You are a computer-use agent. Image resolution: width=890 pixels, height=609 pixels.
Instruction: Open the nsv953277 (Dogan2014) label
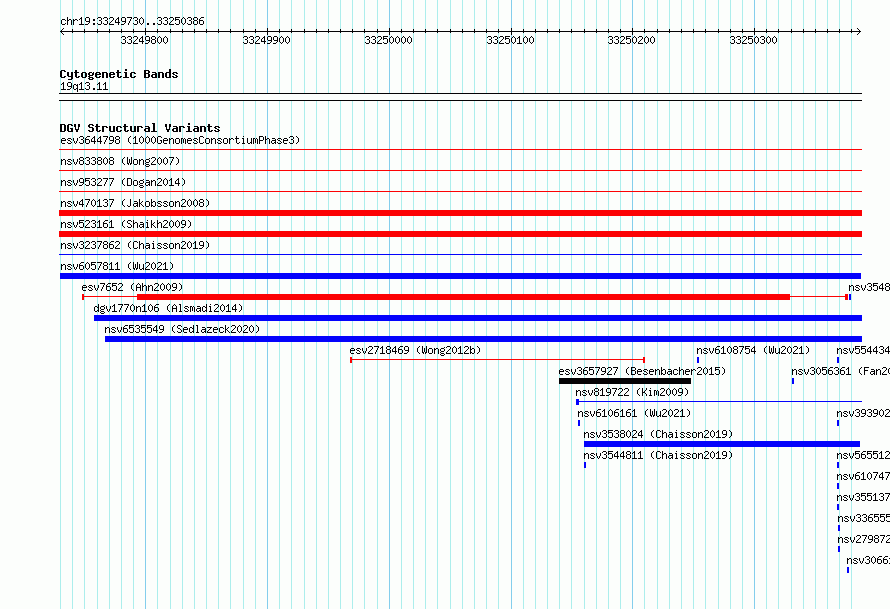point(123,182)
